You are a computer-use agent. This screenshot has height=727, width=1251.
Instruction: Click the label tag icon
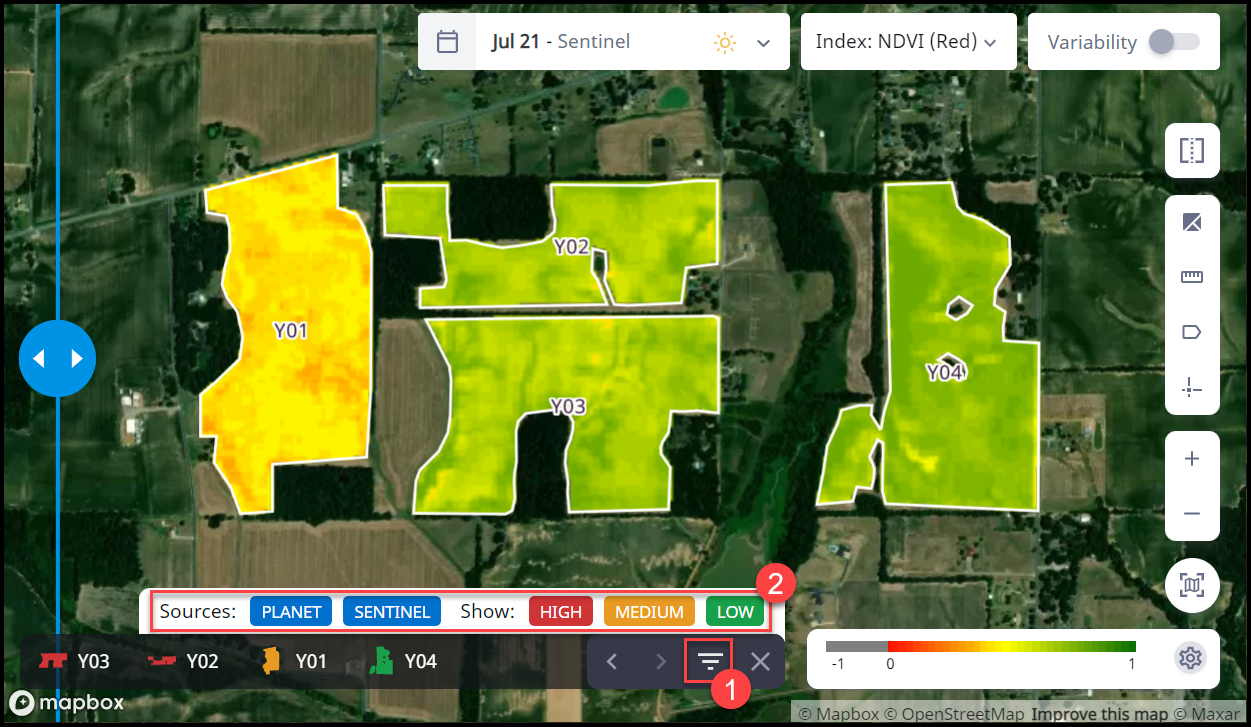point(1192,332)
